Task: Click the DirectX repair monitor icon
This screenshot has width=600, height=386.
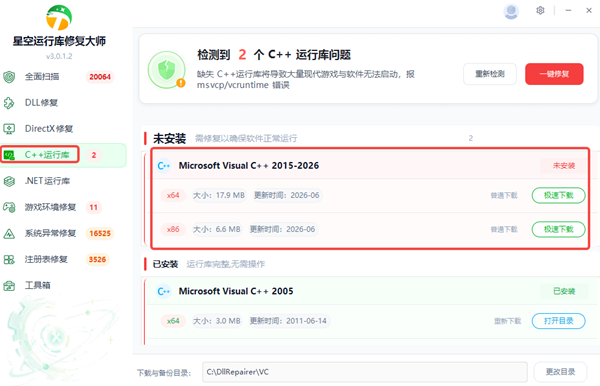Action: pos(9,129)
